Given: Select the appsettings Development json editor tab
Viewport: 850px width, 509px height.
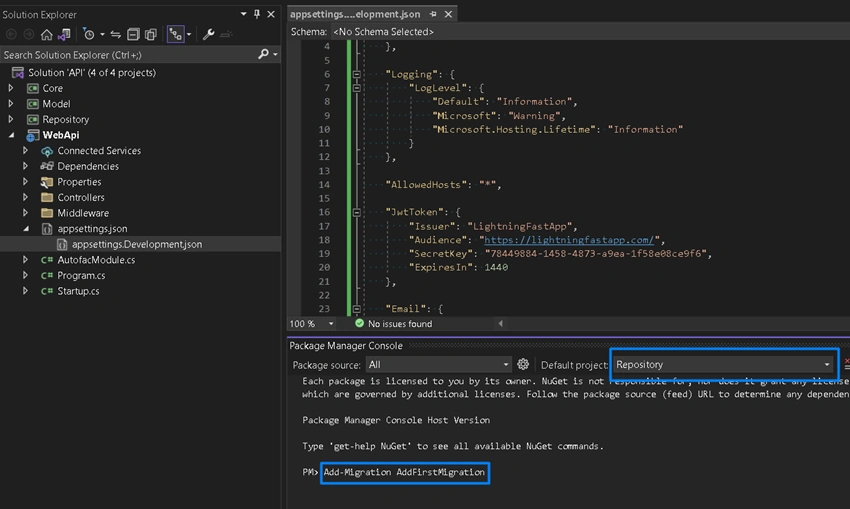Looking at the screenshot, I should point(355,14).
